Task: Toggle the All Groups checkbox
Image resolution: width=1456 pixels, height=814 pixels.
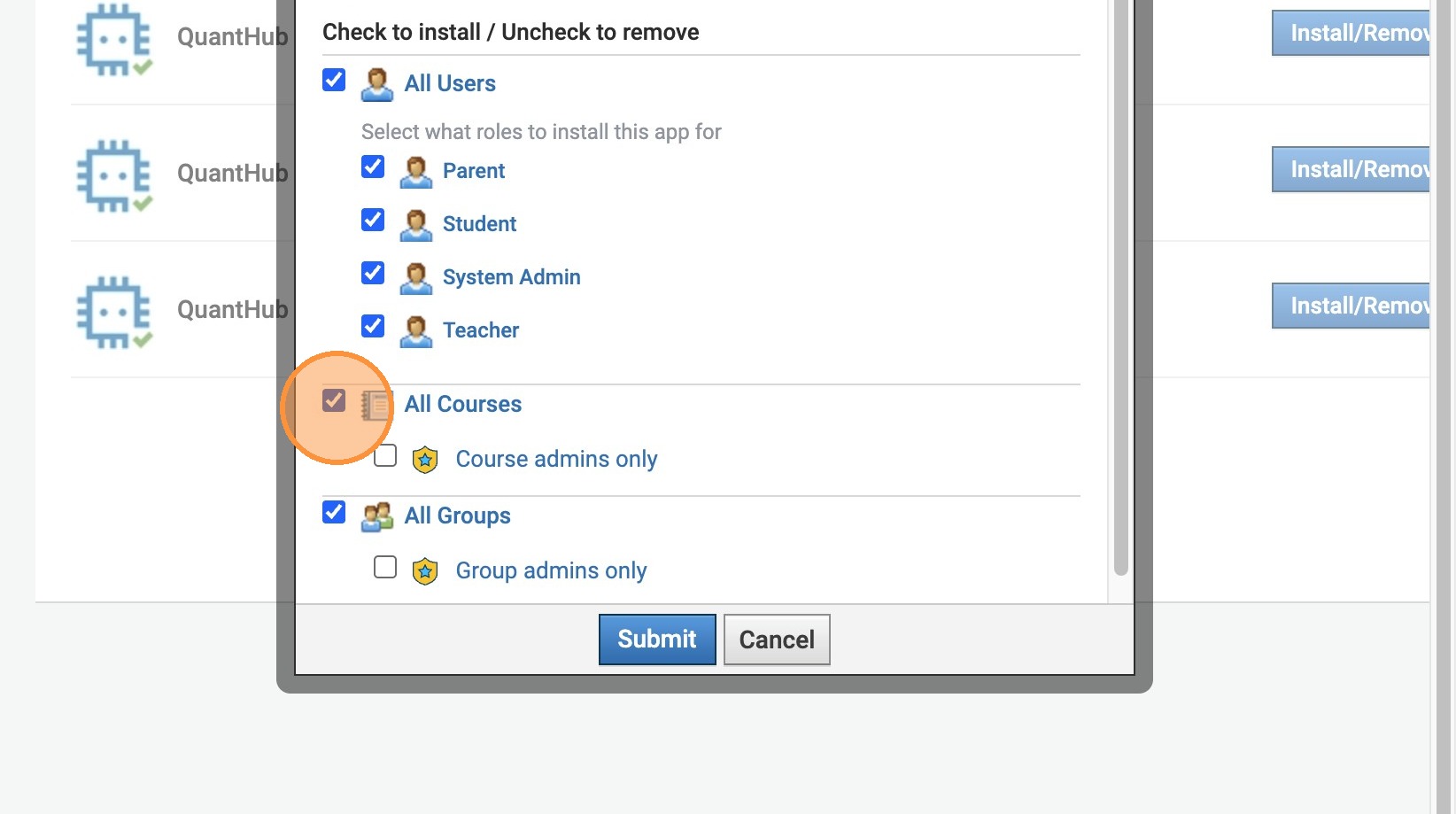Action: point(334,512)
